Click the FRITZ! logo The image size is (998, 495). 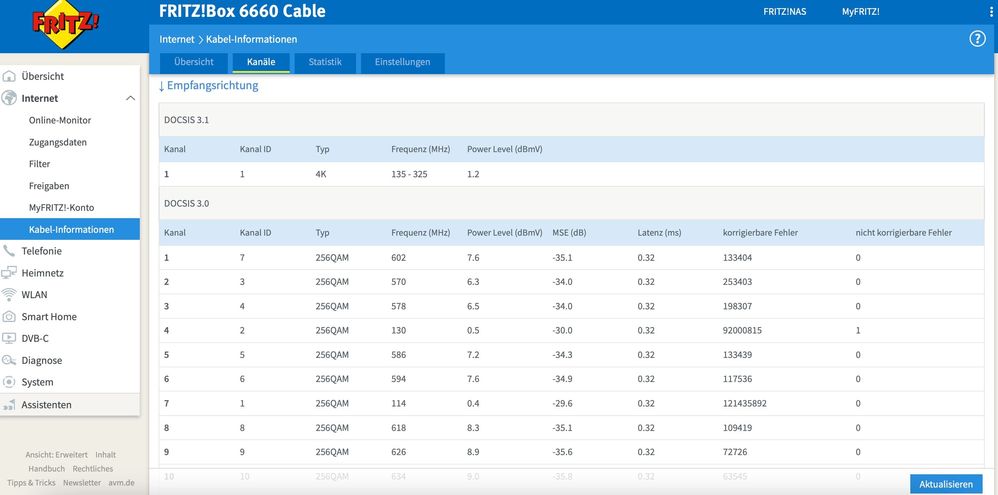point(66,24)
